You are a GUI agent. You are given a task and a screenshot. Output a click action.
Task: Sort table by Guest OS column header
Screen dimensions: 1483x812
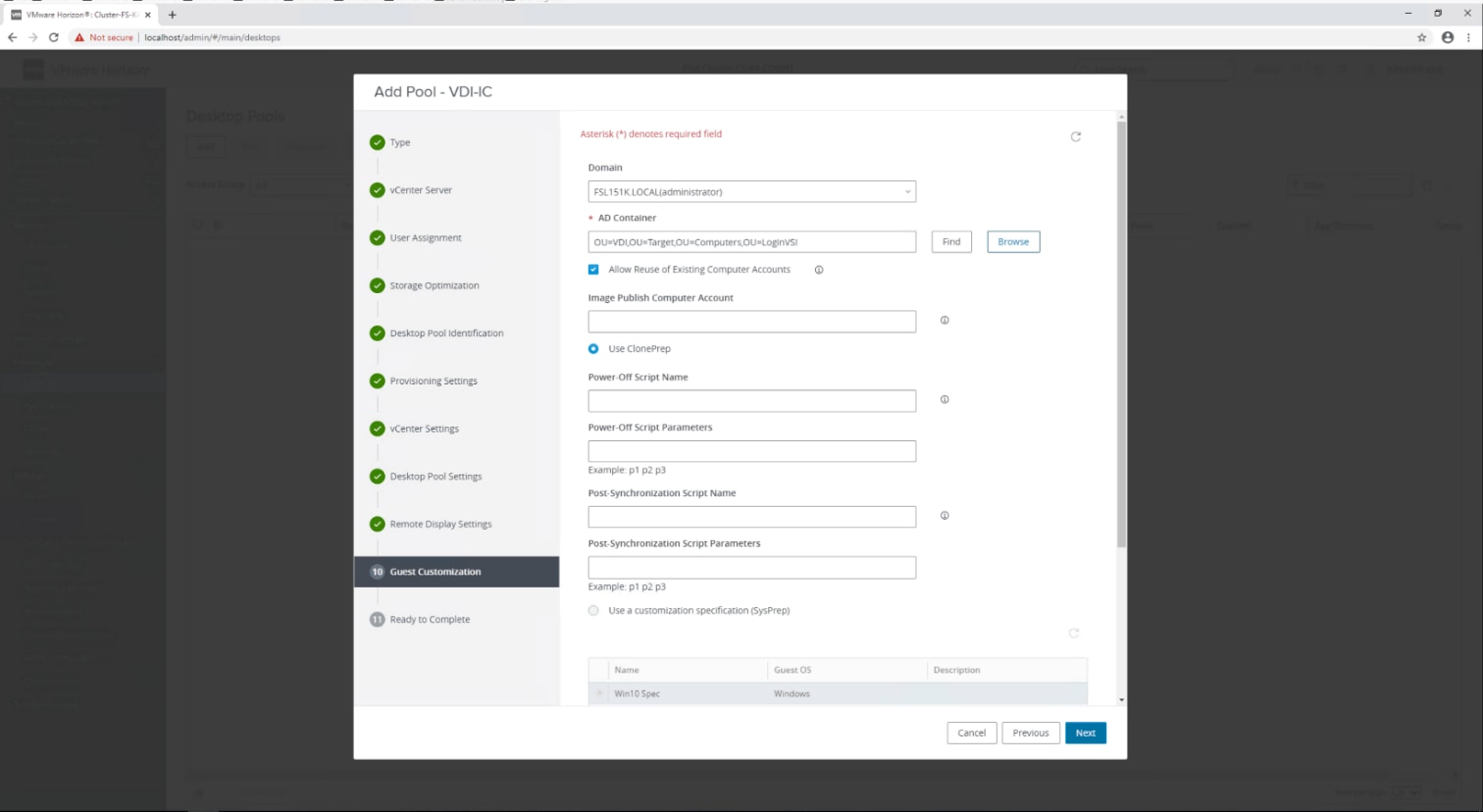coord(793,670)
